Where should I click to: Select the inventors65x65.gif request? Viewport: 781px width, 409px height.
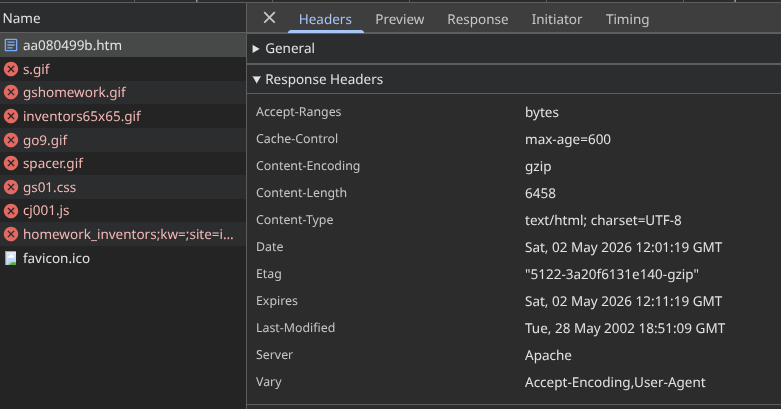click(x=123, y=116)
